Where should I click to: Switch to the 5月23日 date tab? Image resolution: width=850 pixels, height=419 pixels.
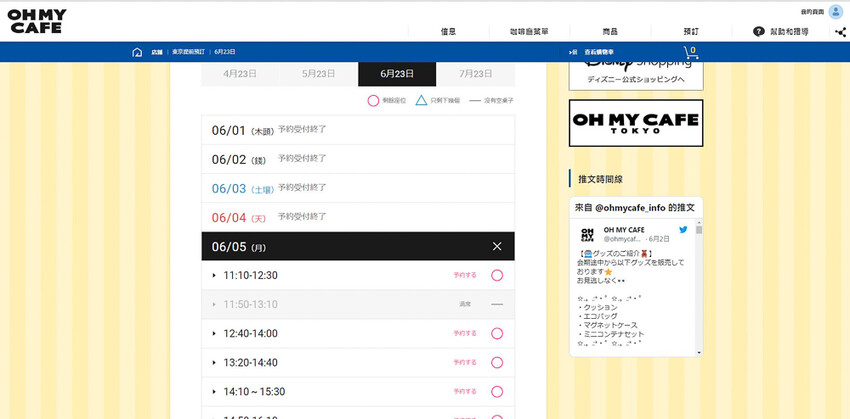click(x=318, y=74)
